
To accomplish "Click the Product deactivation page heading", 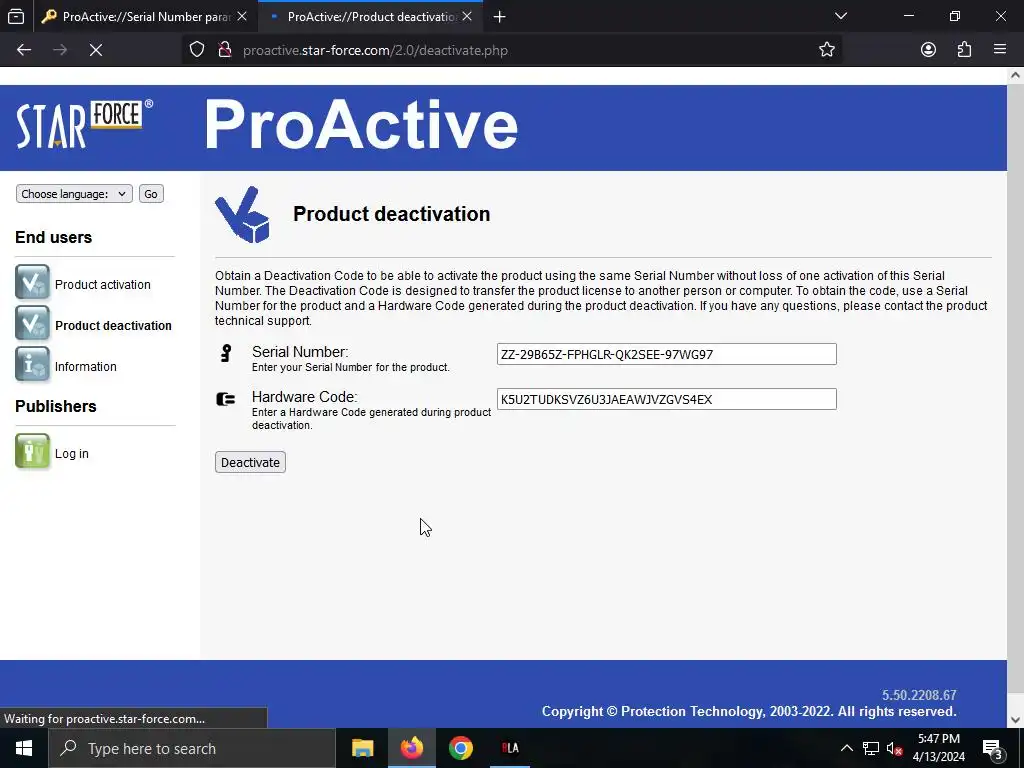I will 391,214.
